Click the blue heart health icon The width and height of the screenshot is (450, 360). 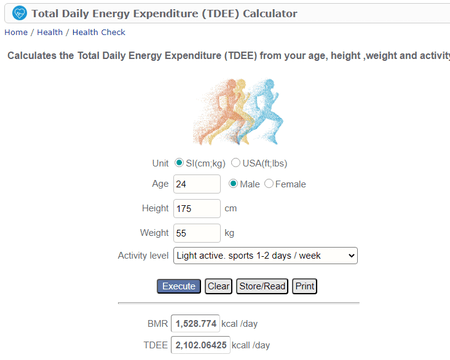[19, 13]
